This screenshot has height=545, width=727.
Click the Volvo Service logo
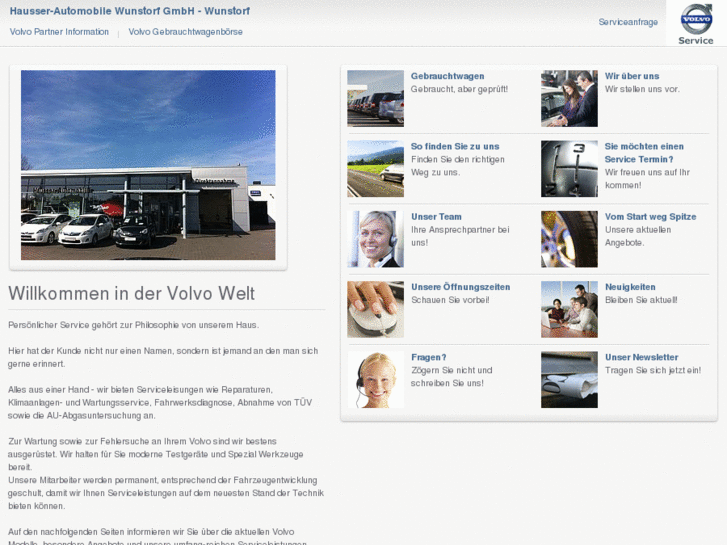click(x=696, y=24)
